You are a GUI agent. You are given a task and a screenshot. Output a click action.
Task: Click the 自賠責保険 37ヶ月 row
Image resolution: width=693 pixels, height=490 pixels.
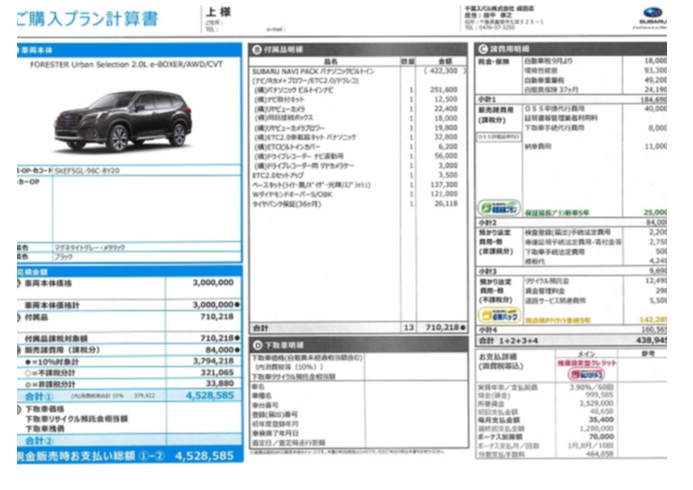tap(594, 90)
